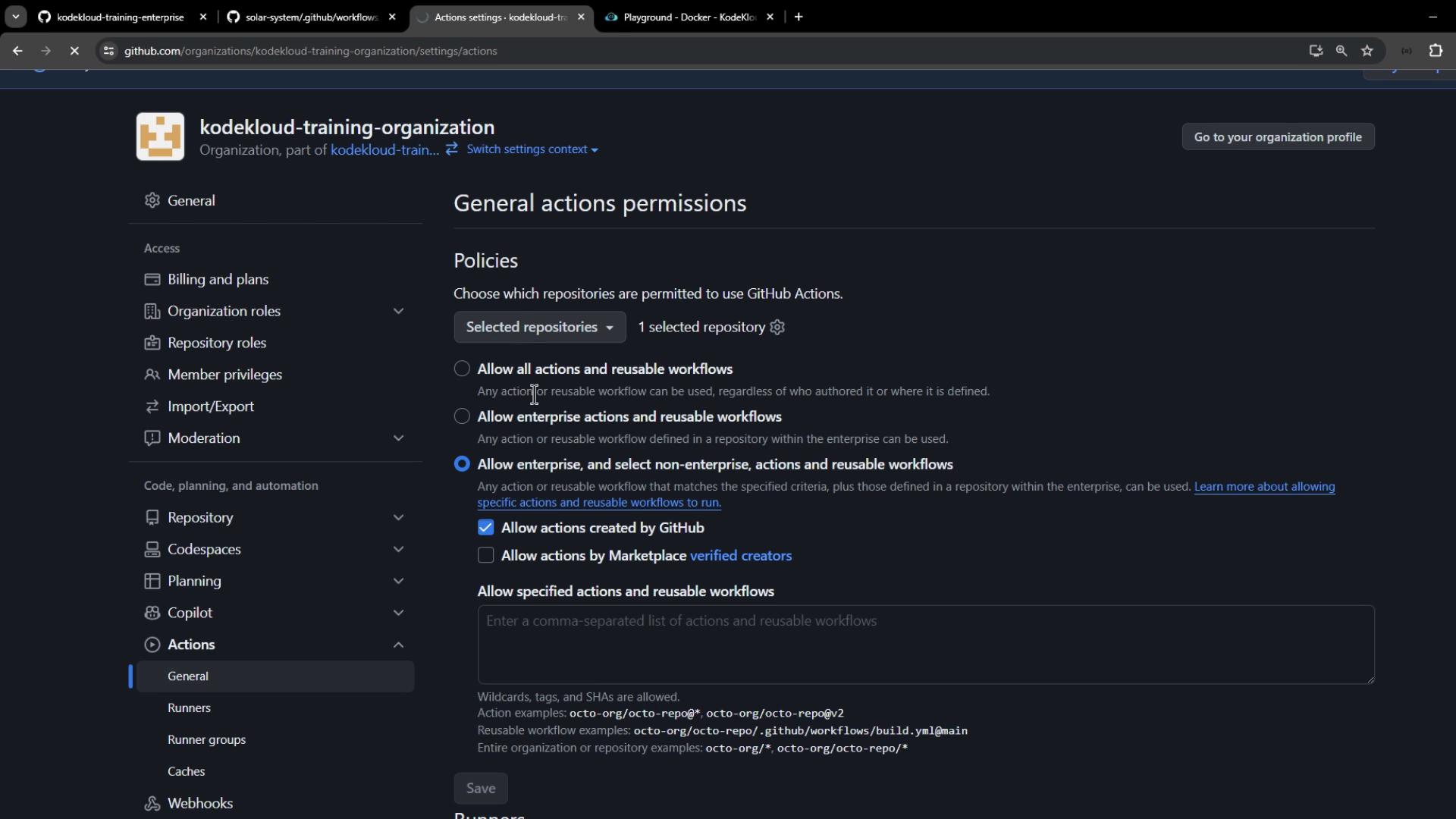Viewport: 1456px width, 819px height.
Task: Click the specified actions text area
Action: pyautogui.click(x=925, y=645)
